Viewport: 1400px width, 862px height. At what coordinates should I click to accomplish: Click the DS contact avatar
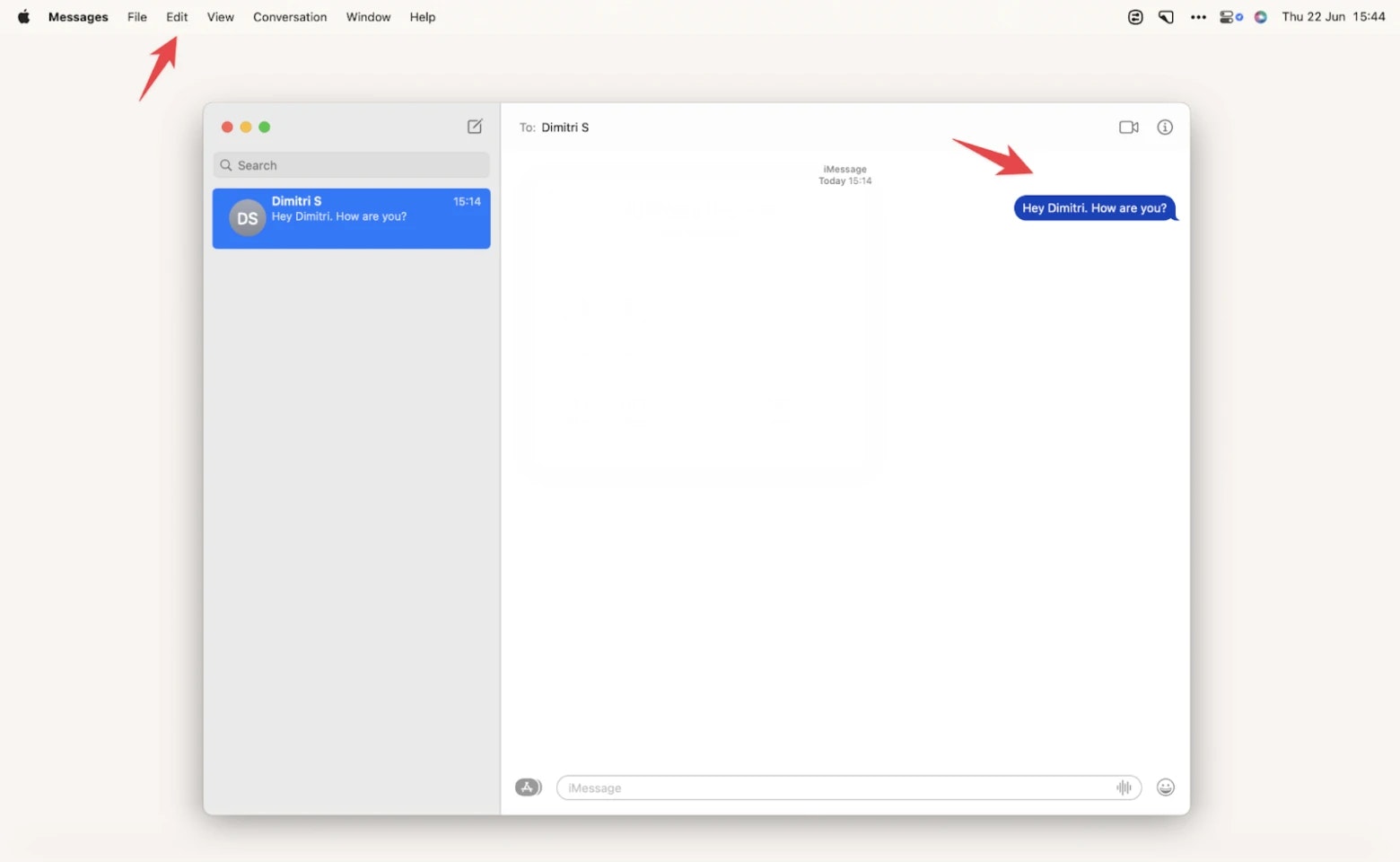click(x=248, y=218)
